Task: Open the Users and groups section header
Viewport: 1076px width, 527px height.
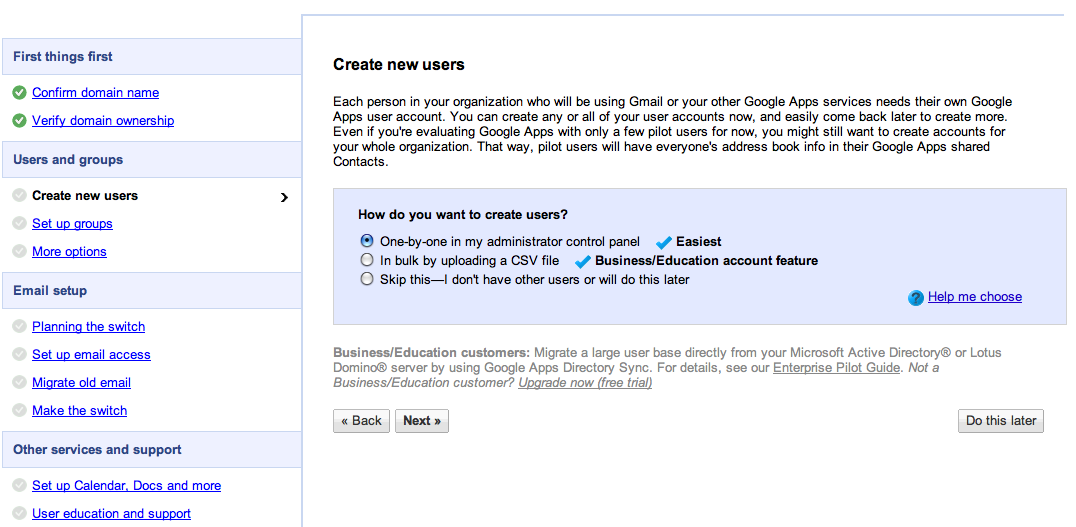Action: click(68, 160)
